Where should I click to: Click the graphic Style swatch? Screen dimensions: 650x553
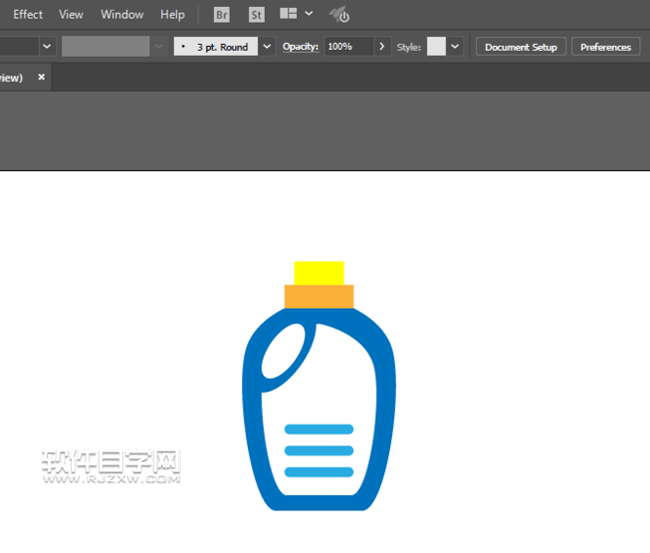tap(436, 47)
